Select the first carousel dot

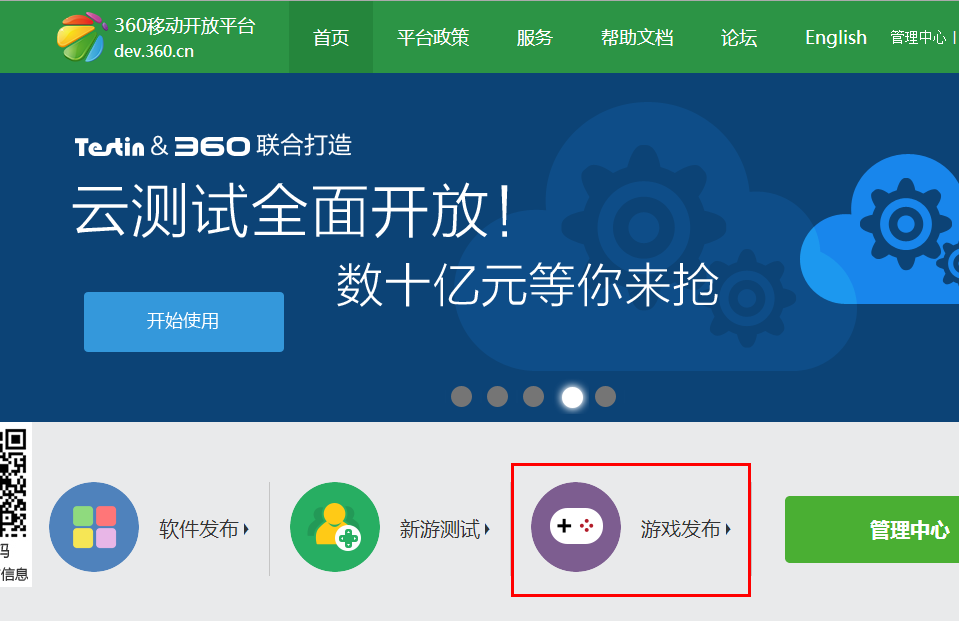click(x=461, y=396)
